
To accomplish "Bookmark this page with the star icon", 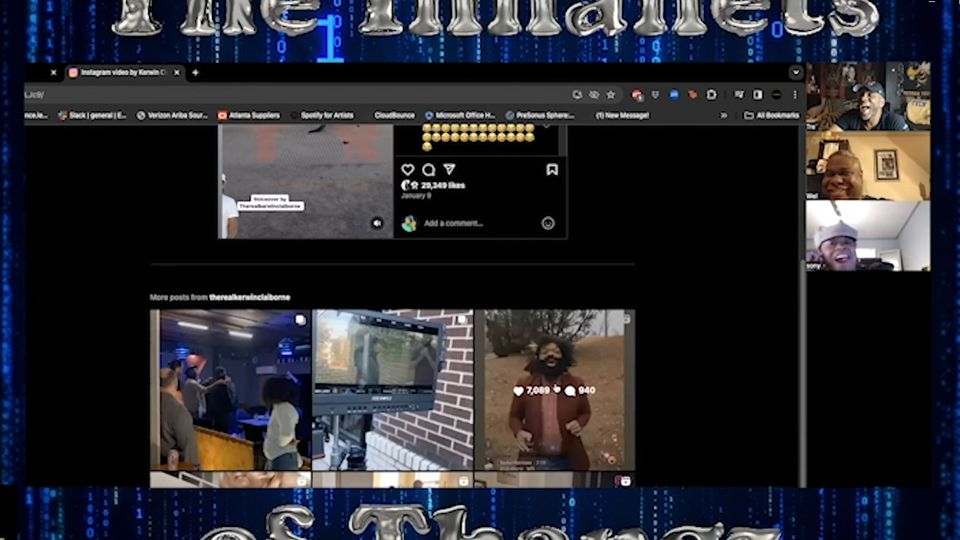I will (x=610, y=95).
